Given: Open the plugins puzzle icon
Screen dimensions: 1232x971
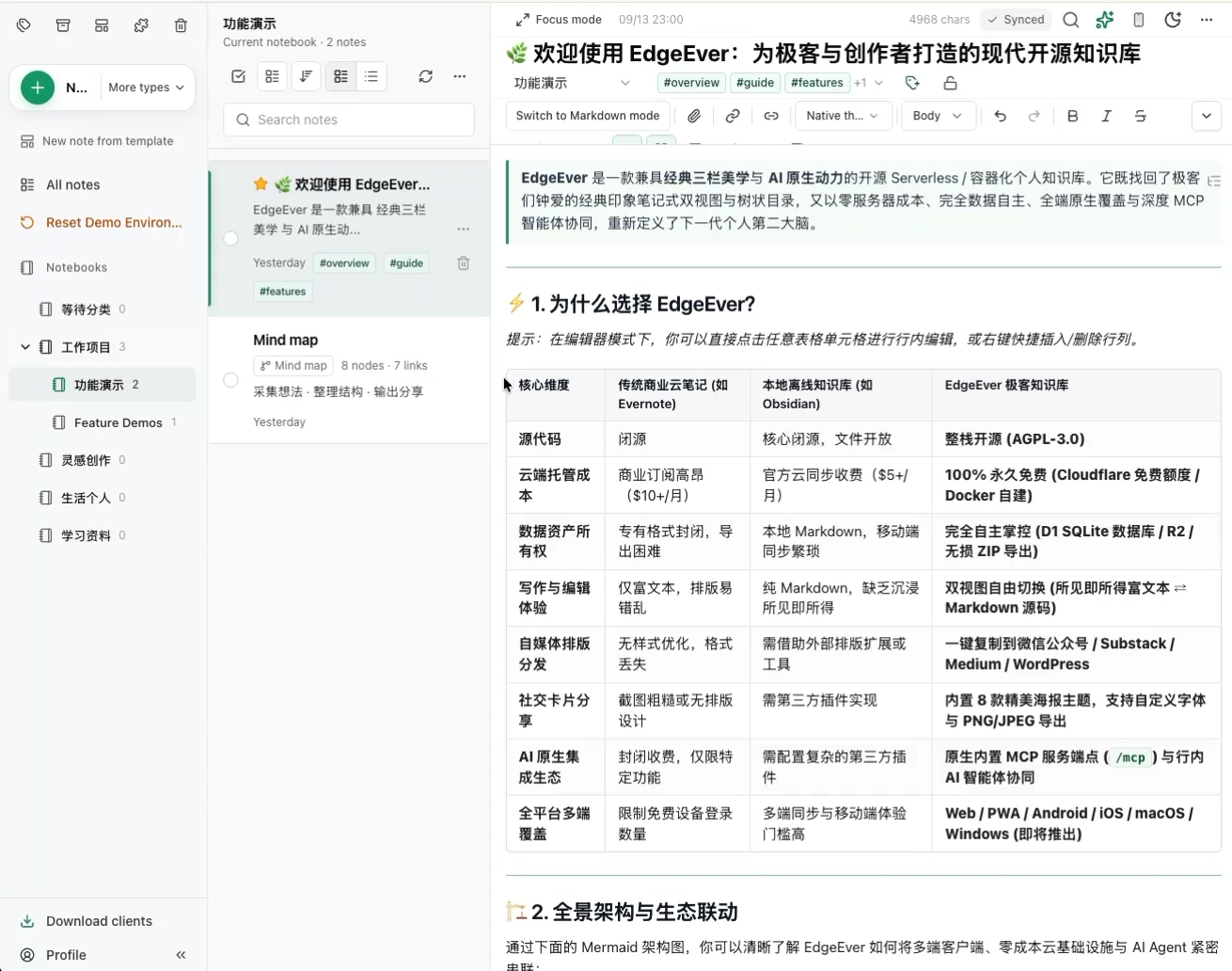Looking at the screenshot, I should point(141,25).
